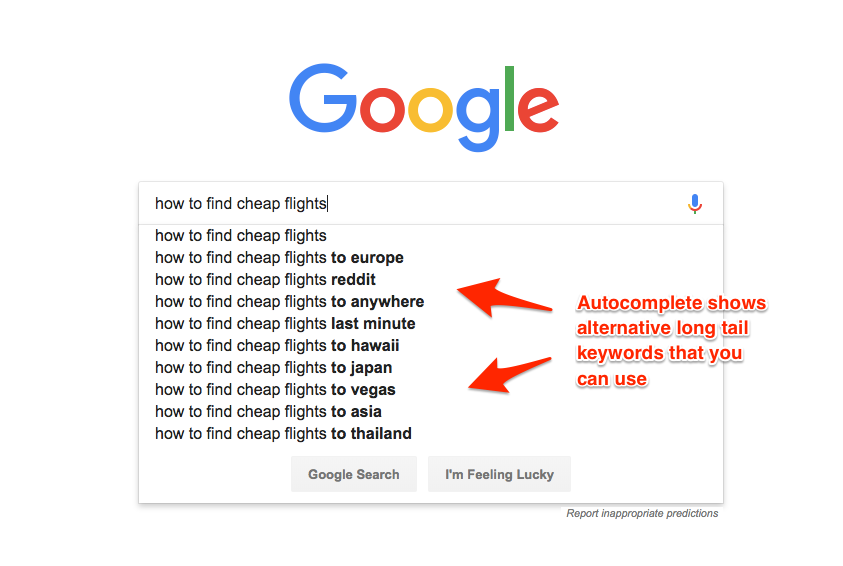
Task: Select the "to asia" suggestion
Action: click(x=268, y=412)
